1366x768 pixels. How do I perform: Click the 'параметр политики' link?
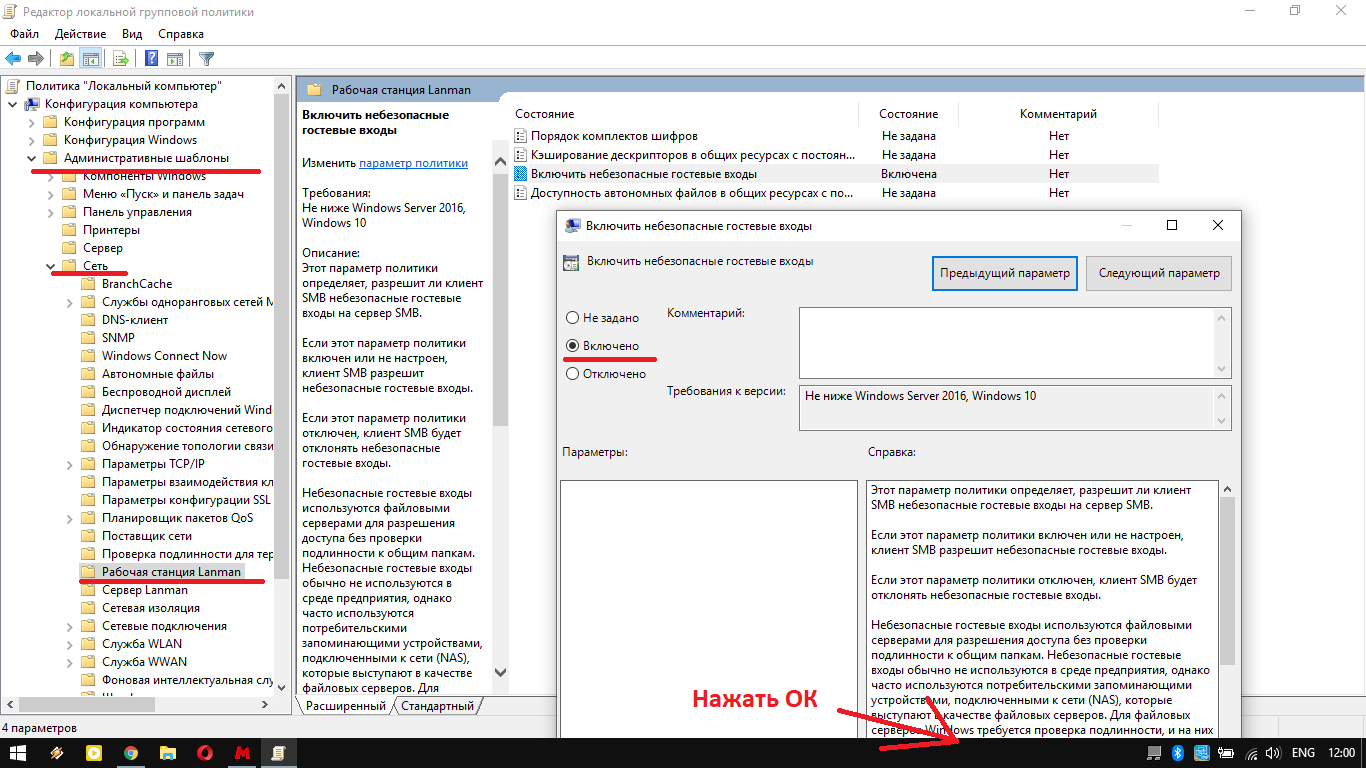pos(413,163)
